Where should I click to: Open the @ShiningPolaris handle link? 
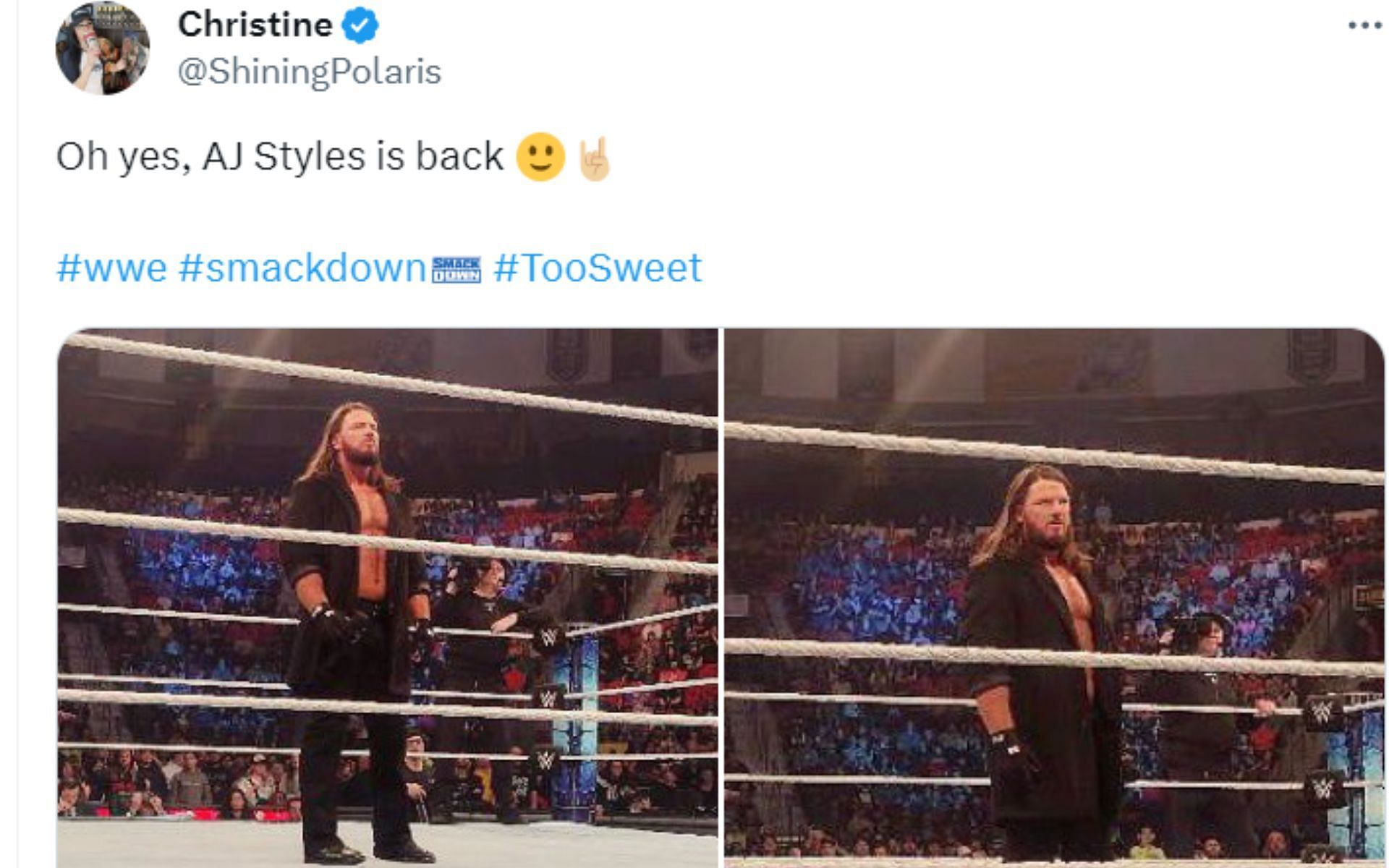(x=309, y=71)
